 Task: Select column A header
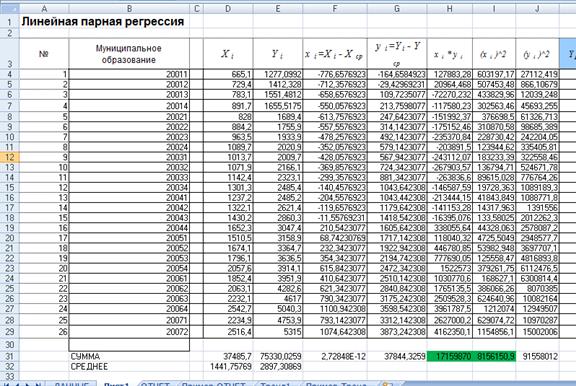coord(44,9)
